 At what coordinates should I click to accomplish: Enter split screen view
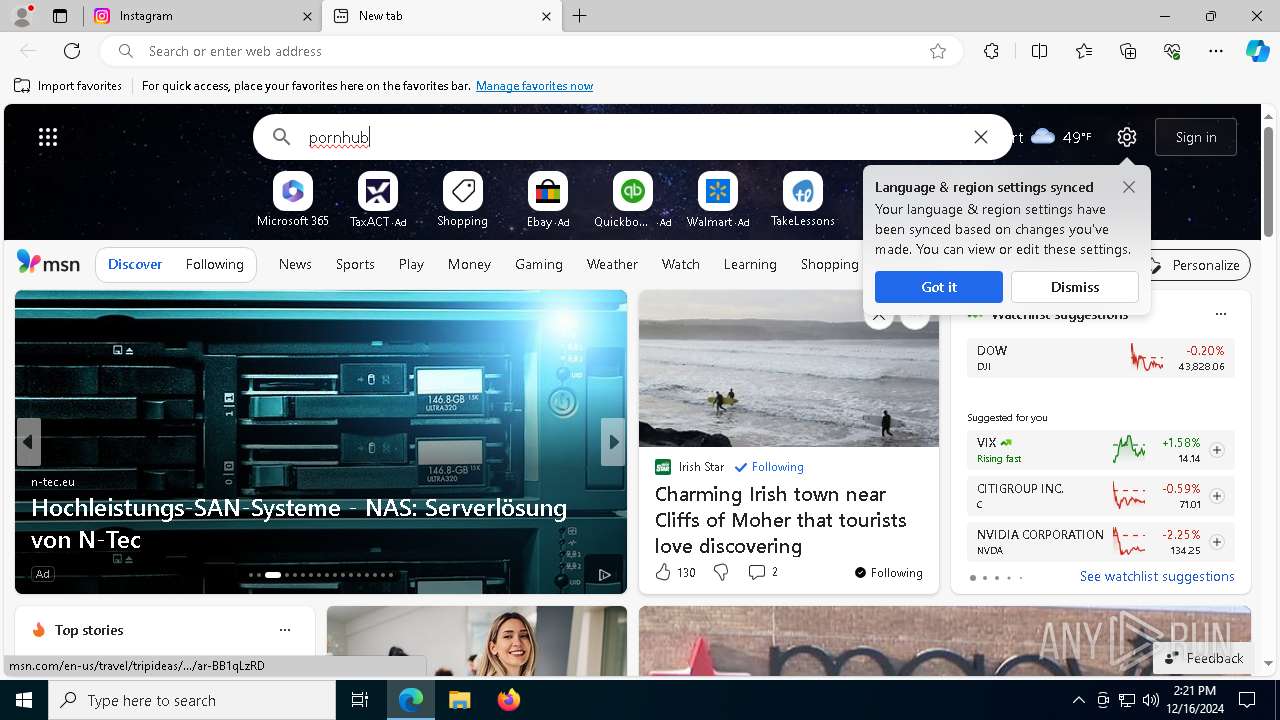(1039, 51)
